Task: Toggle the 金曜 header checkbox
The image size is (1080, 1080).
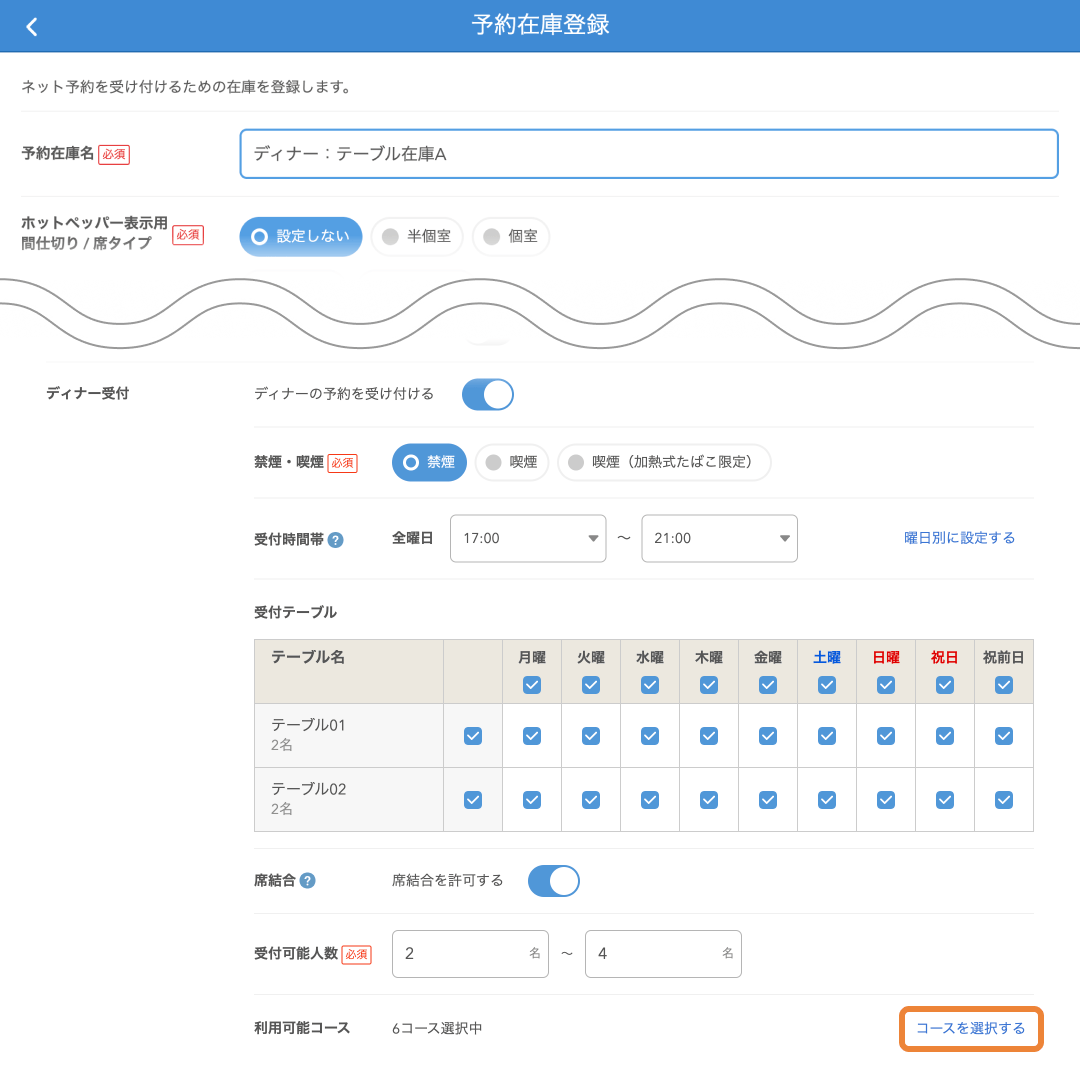Action: pos(768,685)
